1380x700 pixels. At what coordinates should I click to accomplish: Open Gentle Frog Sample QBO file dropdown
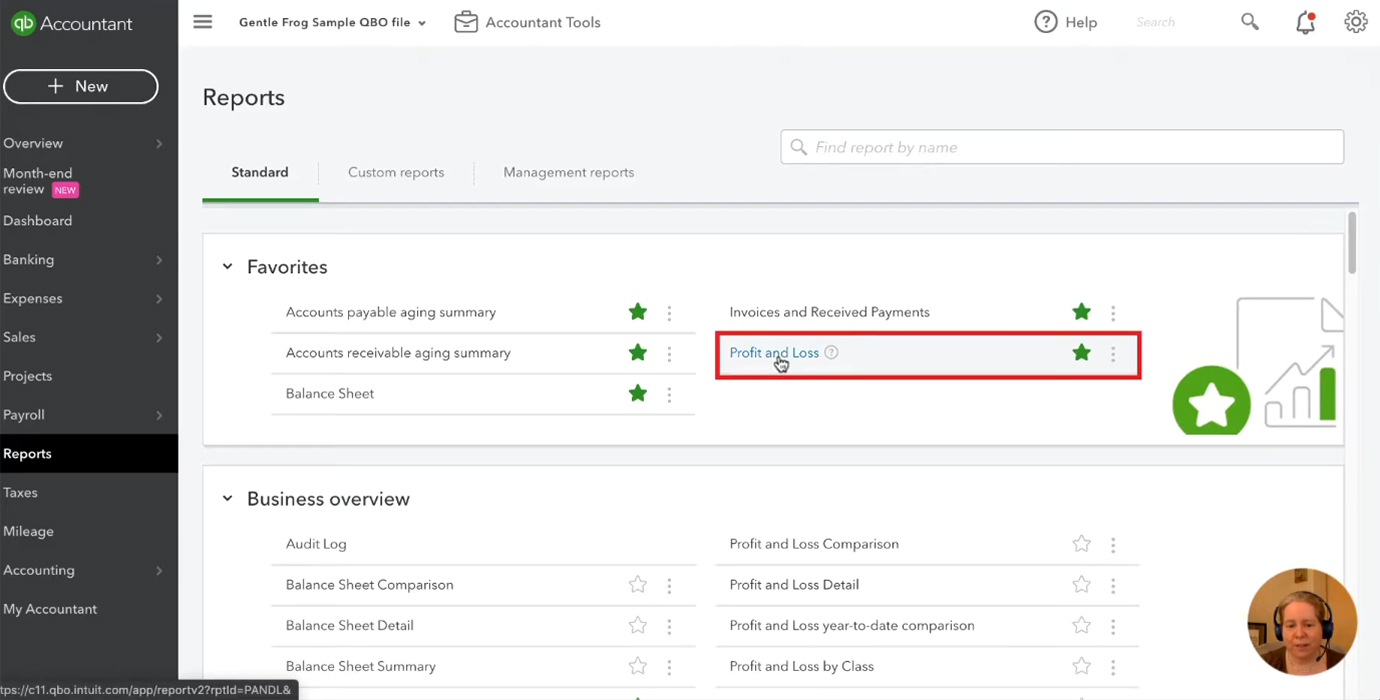[332, 22]
